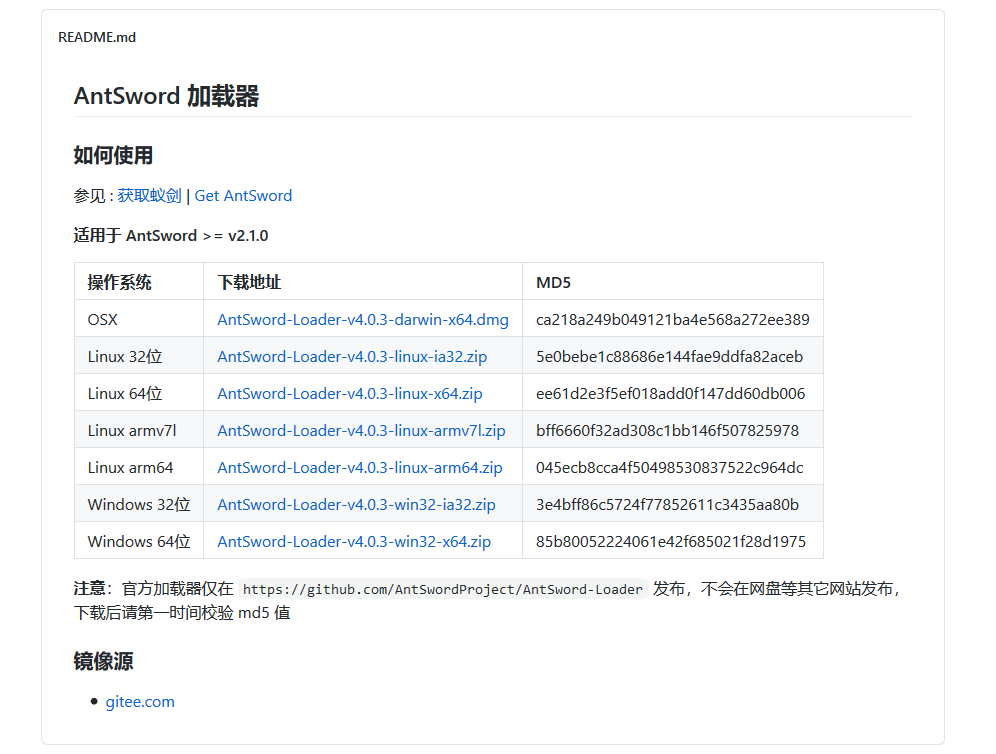Click MD5 hash 045ecb8cca4f50498530837522c964dc
This screenshot has height=754, width=996.
point(670,468)
